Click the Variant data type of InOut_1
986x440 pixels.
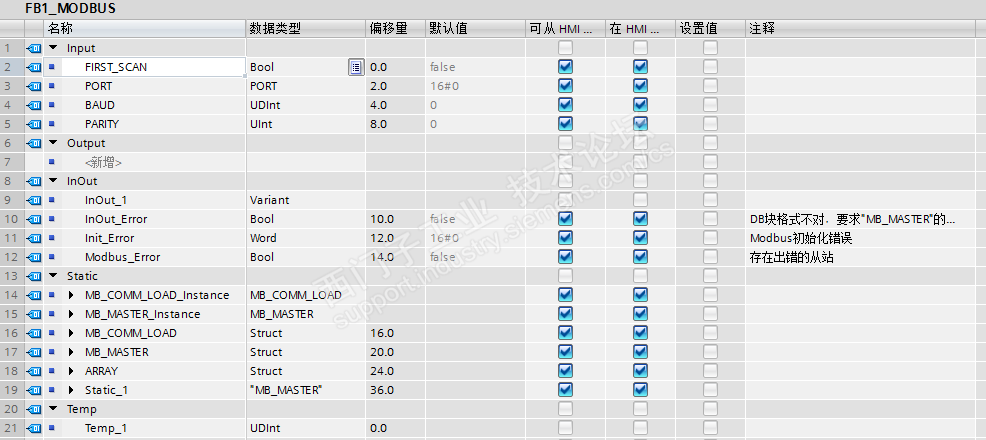pos(270,201)
